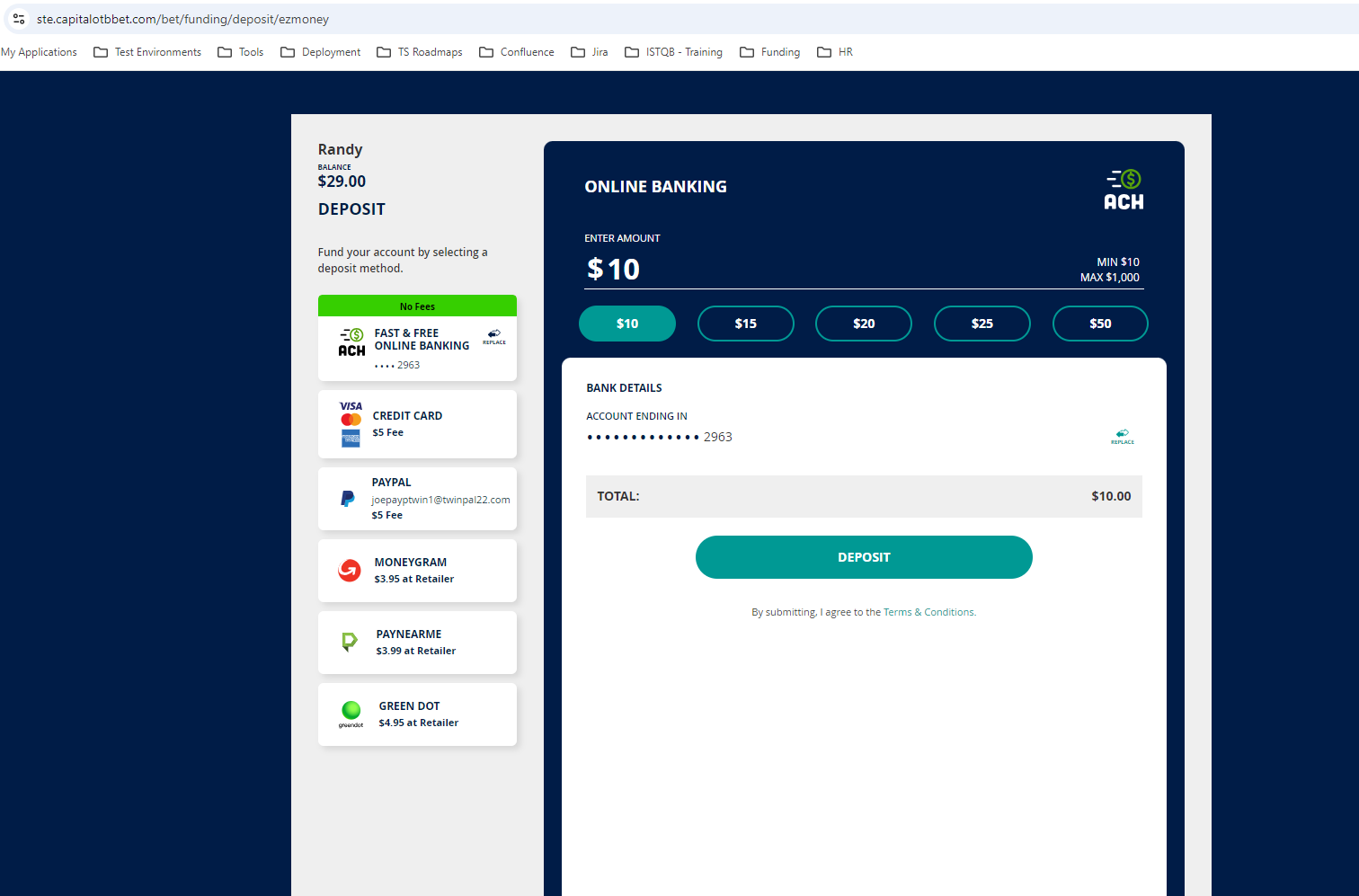Click the $29.00 balance text
Viewport: 1359px width, 896px height.
(x=342, y=182)
